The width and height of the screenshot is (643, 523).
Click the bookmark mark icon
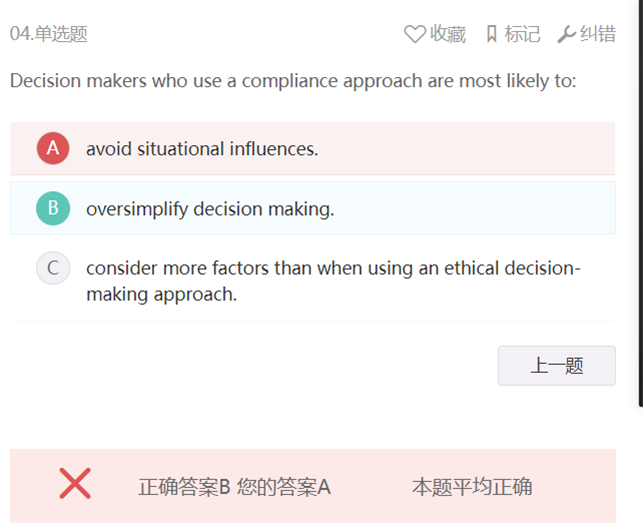pyautogui.click(x=491, y=34)
